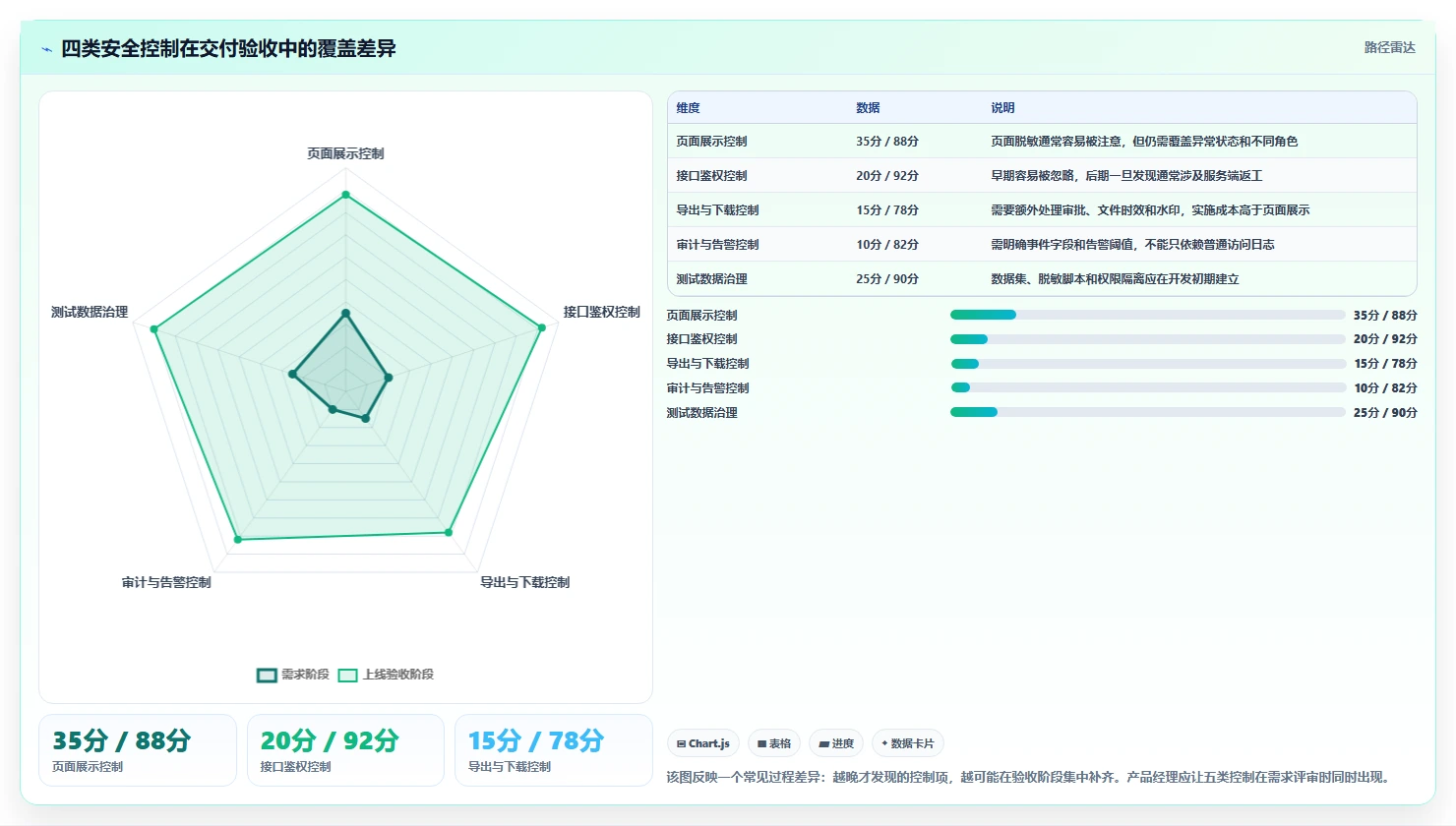Click outer radar point on 接口鉴权控制 axis
The height and width of the screenshot is (826, 1456).
tap(541, 327)
